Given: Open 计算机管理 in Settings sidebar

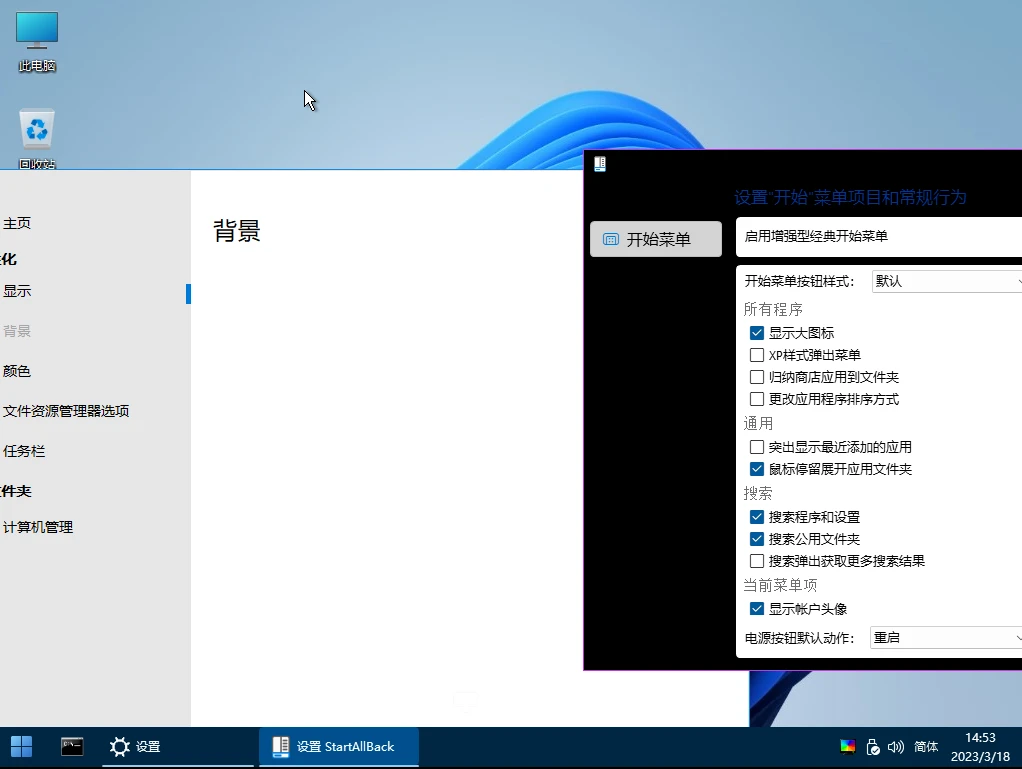Looking at the screenshot, I should click(x=38, y=527).
